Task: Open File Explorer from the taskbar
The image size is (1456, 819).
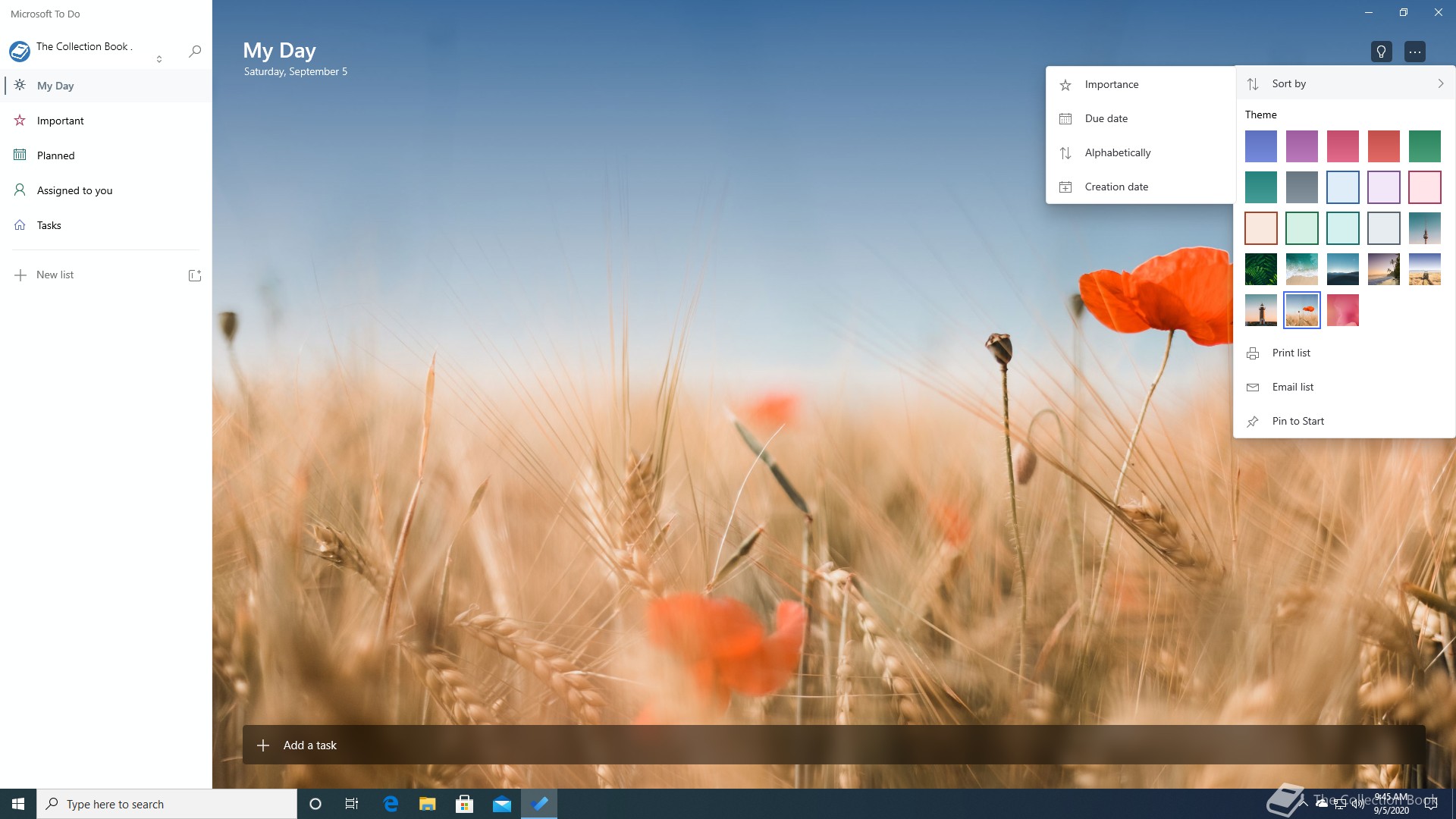Action: (428, 804)
